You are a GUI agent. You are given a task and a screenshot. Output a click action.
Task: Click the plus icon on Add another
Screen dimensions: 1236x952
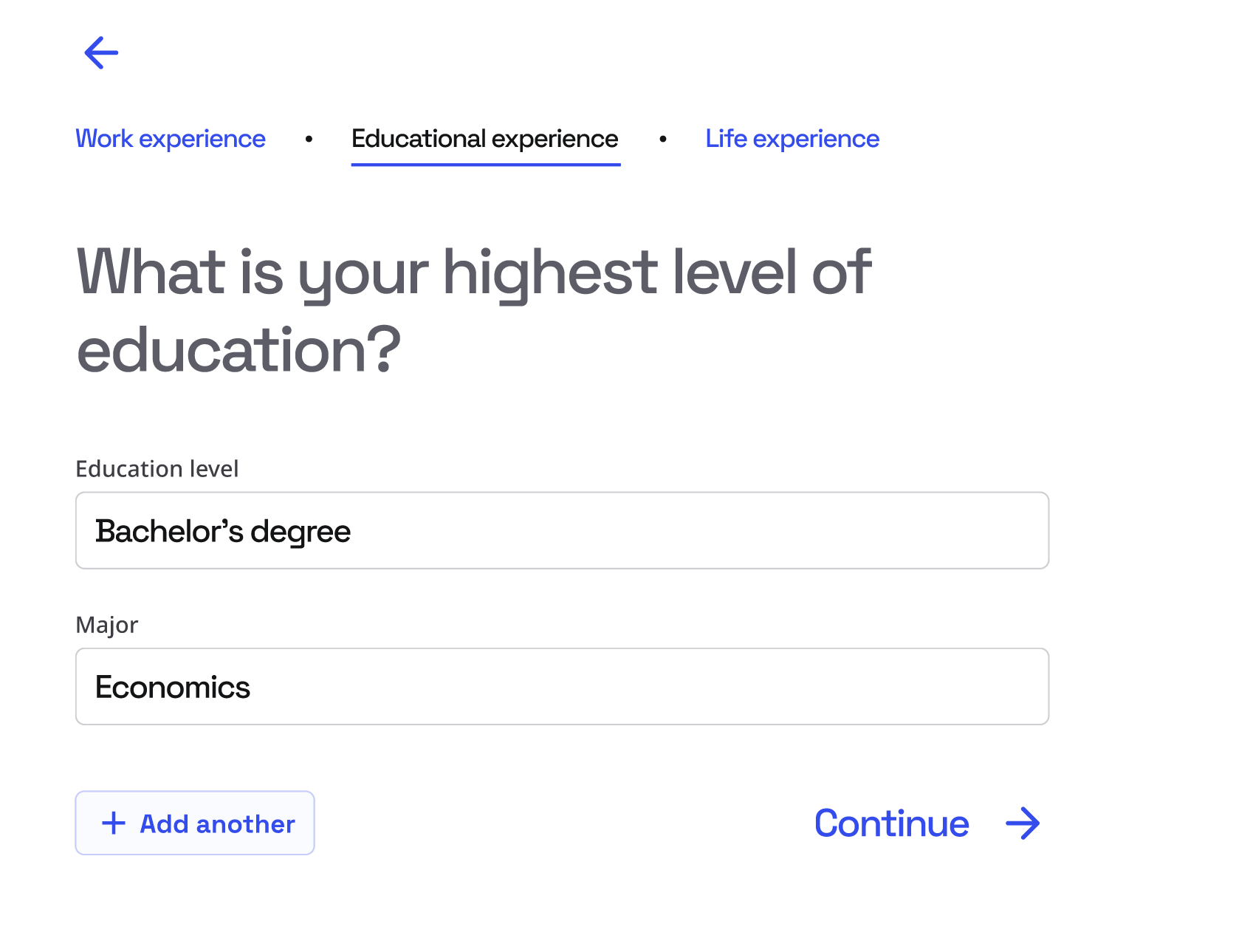point(114,823)
